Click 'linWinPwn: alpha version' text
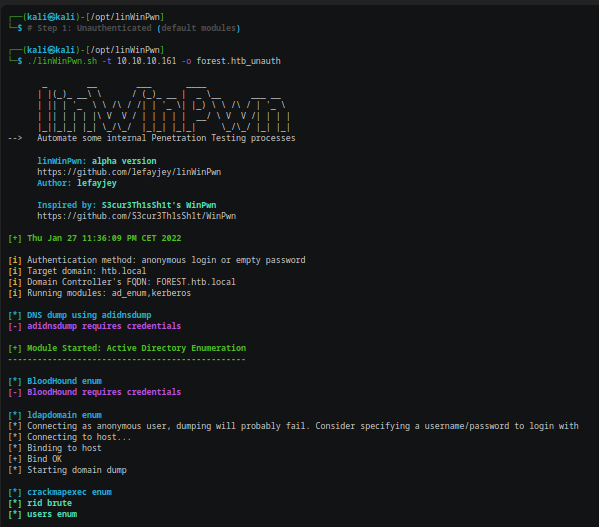Screen dimensions: 599x527 [97, 161]
